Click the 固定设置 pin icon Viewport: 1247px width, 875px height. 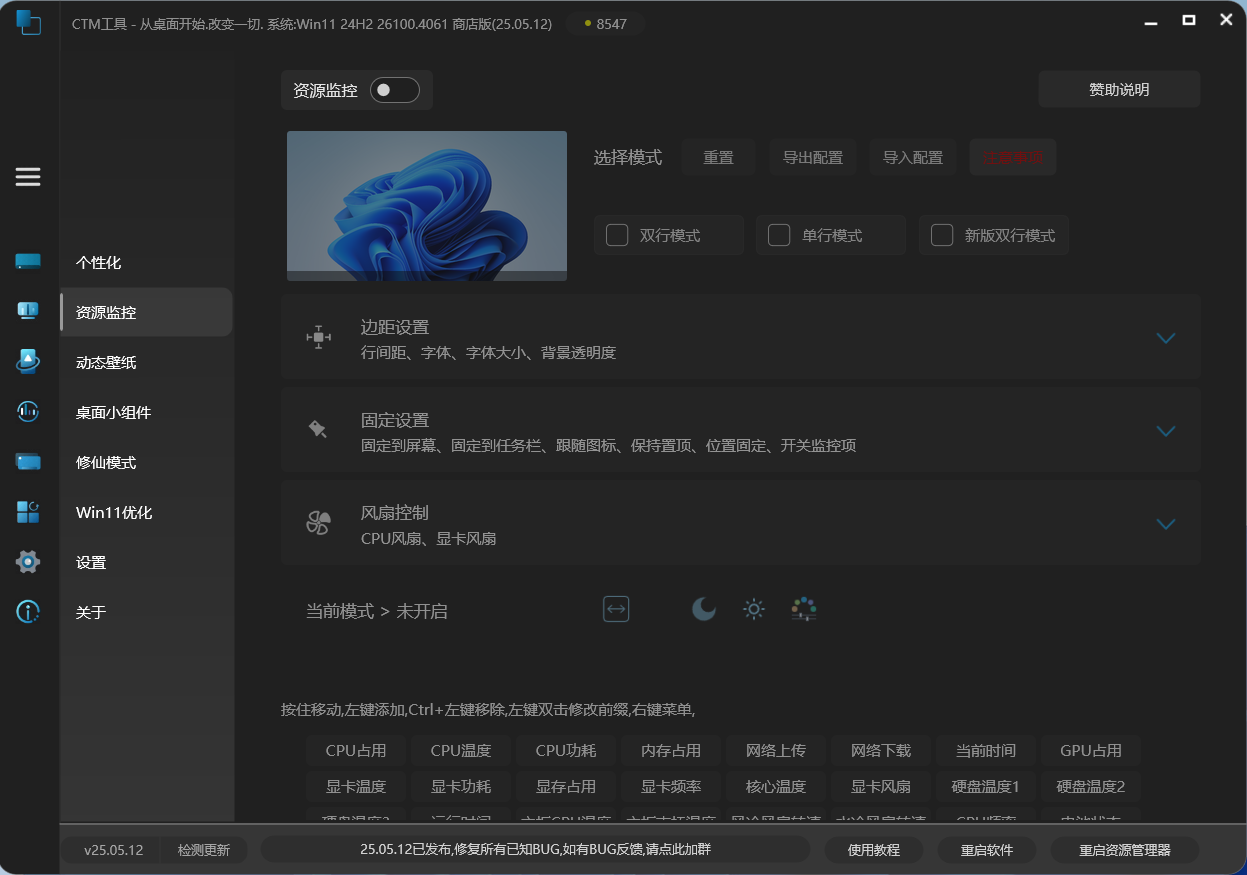point(318,430)
